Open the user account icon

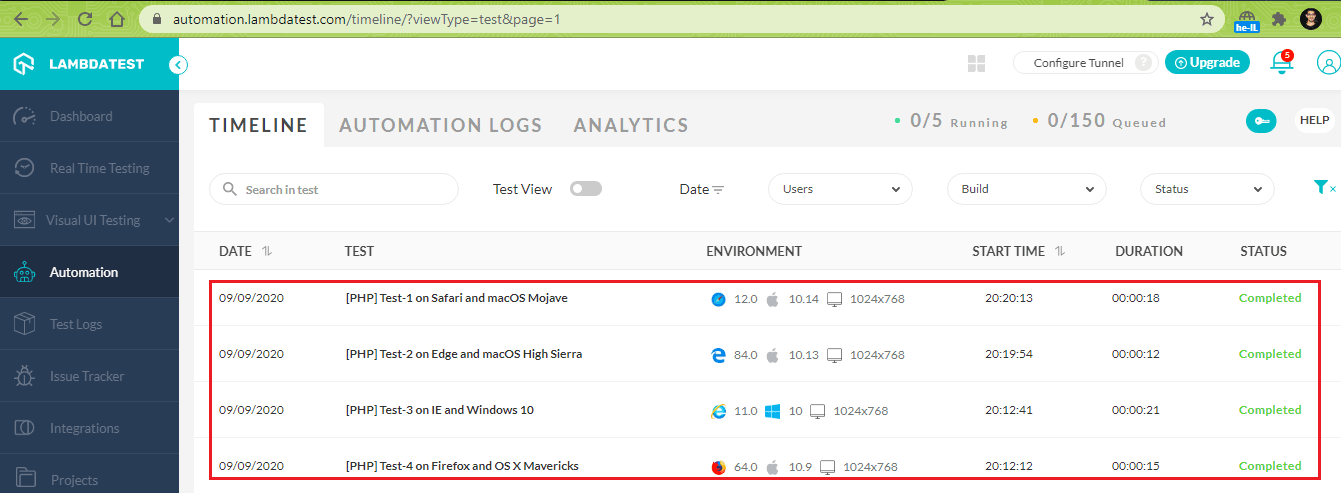pyautogui.click(x=1328, y=64)
